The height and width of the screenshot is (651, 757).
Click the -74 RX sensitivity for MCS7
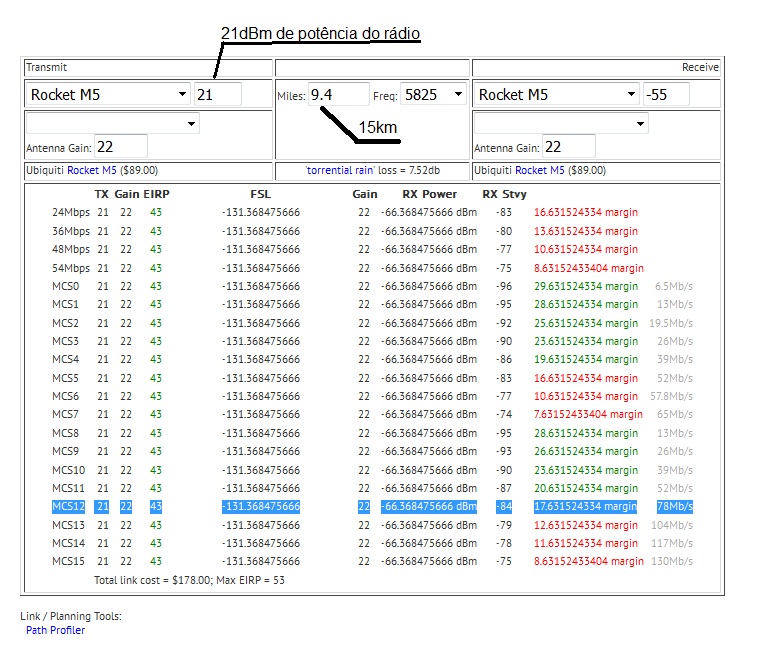tap(504, 414)
